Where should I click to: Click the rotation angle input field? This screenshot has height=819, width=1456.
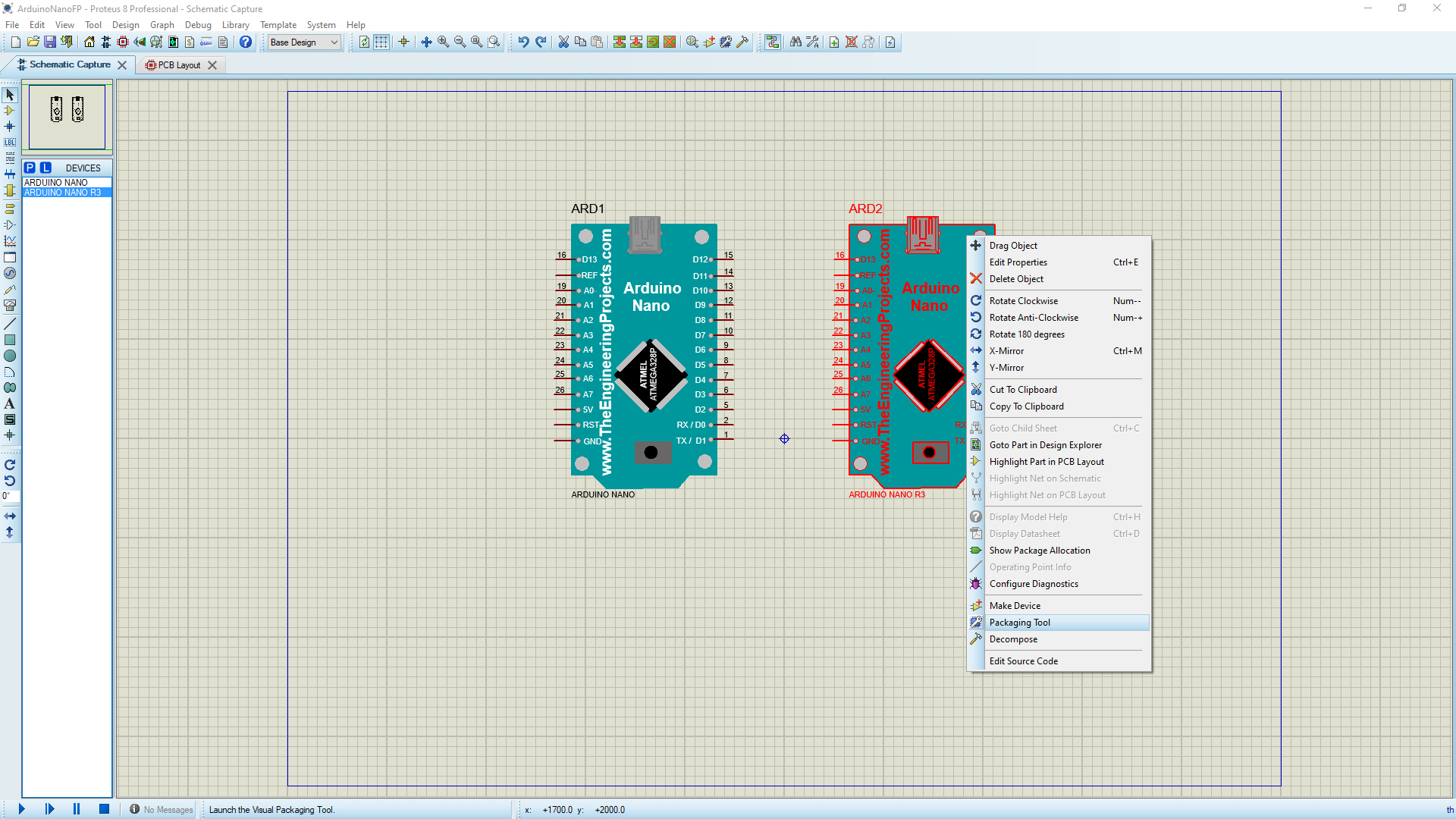point(11,496)
